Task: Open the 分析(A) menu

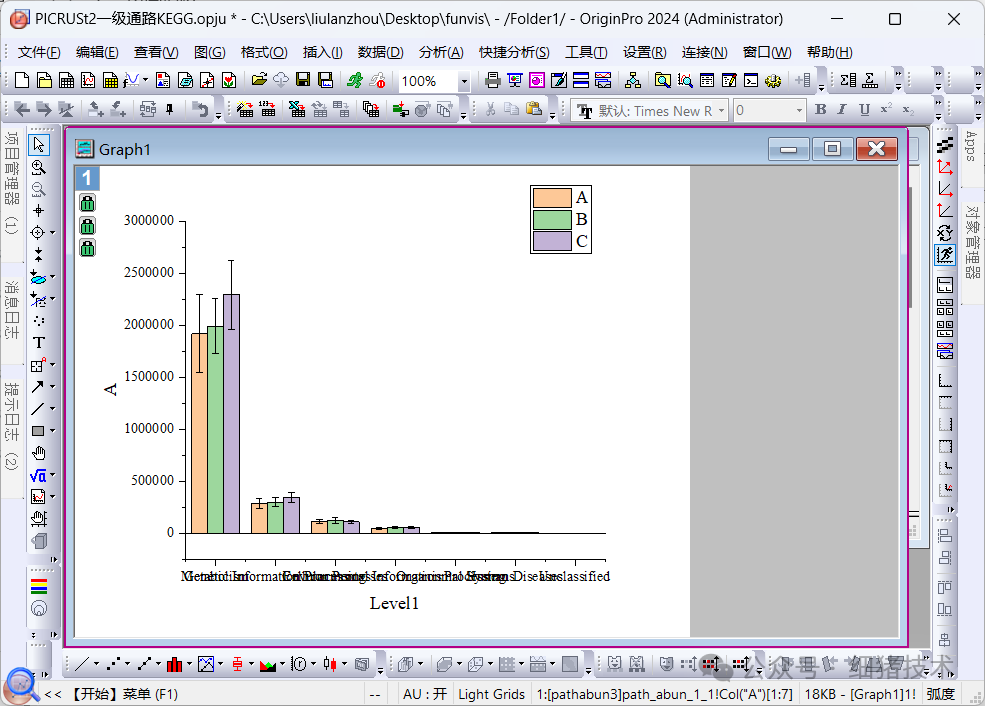Action: tap(440, 52)
